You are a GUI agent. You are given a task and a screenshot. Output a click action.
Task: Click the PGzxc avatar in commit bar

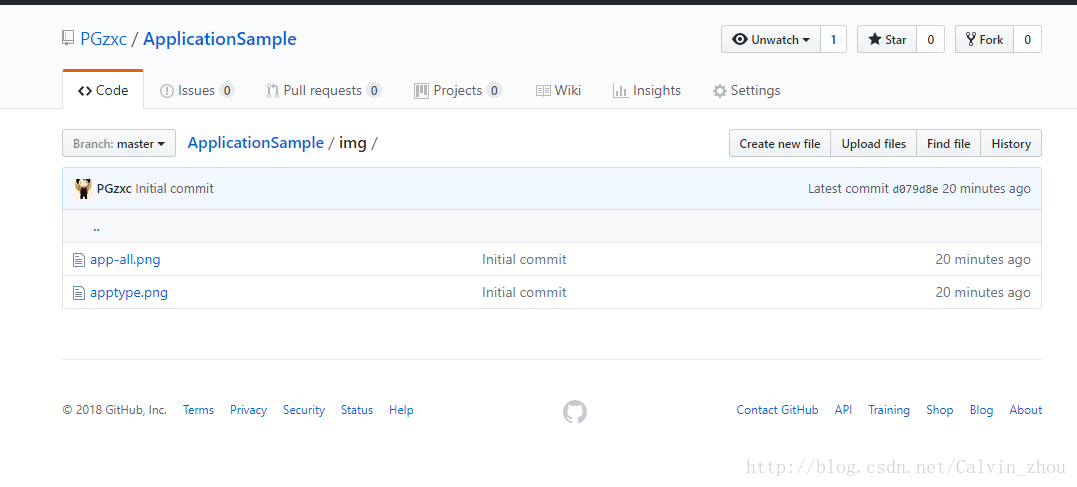pyautogui.click(x=83, y=188)
